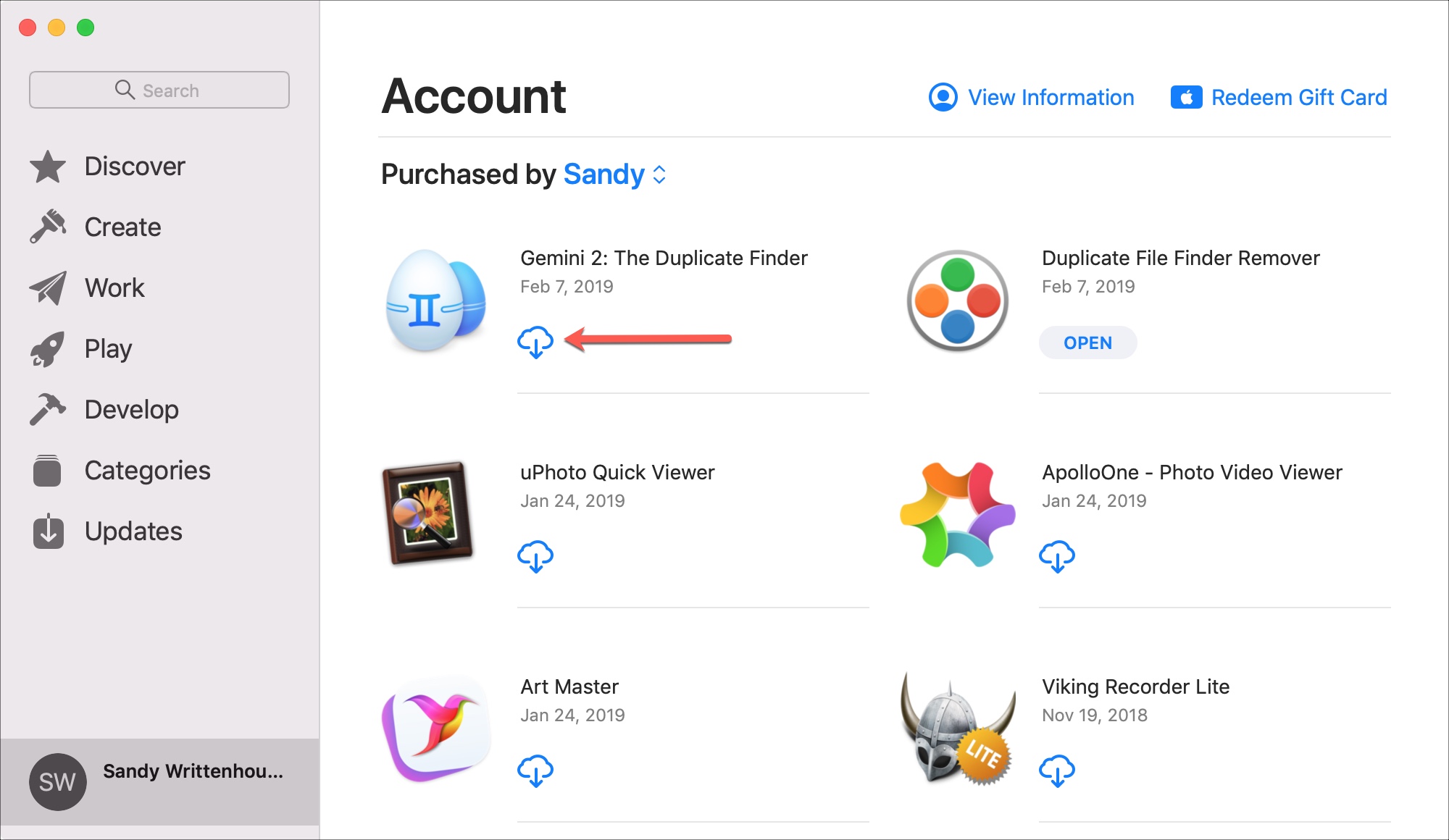Click the uPhoto Quick Viewer download icon
The width and height of the screenshot is (1449, 840).
pyautogui.click(x=537, y=556)
